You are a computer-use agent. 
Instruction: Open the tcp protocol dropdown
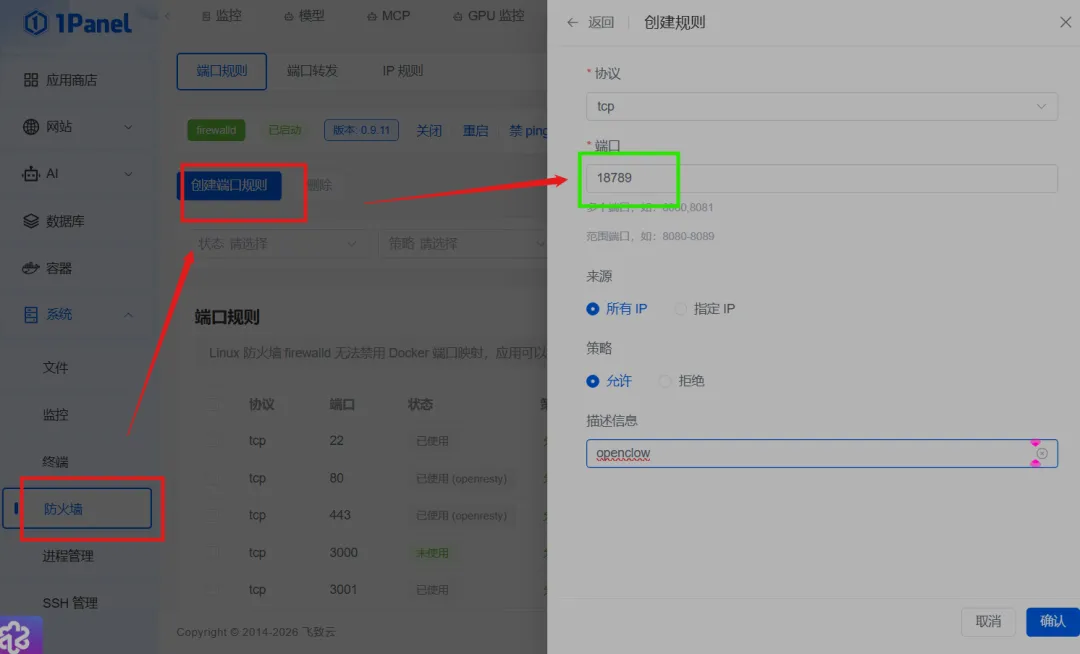[x=822, y=106]
